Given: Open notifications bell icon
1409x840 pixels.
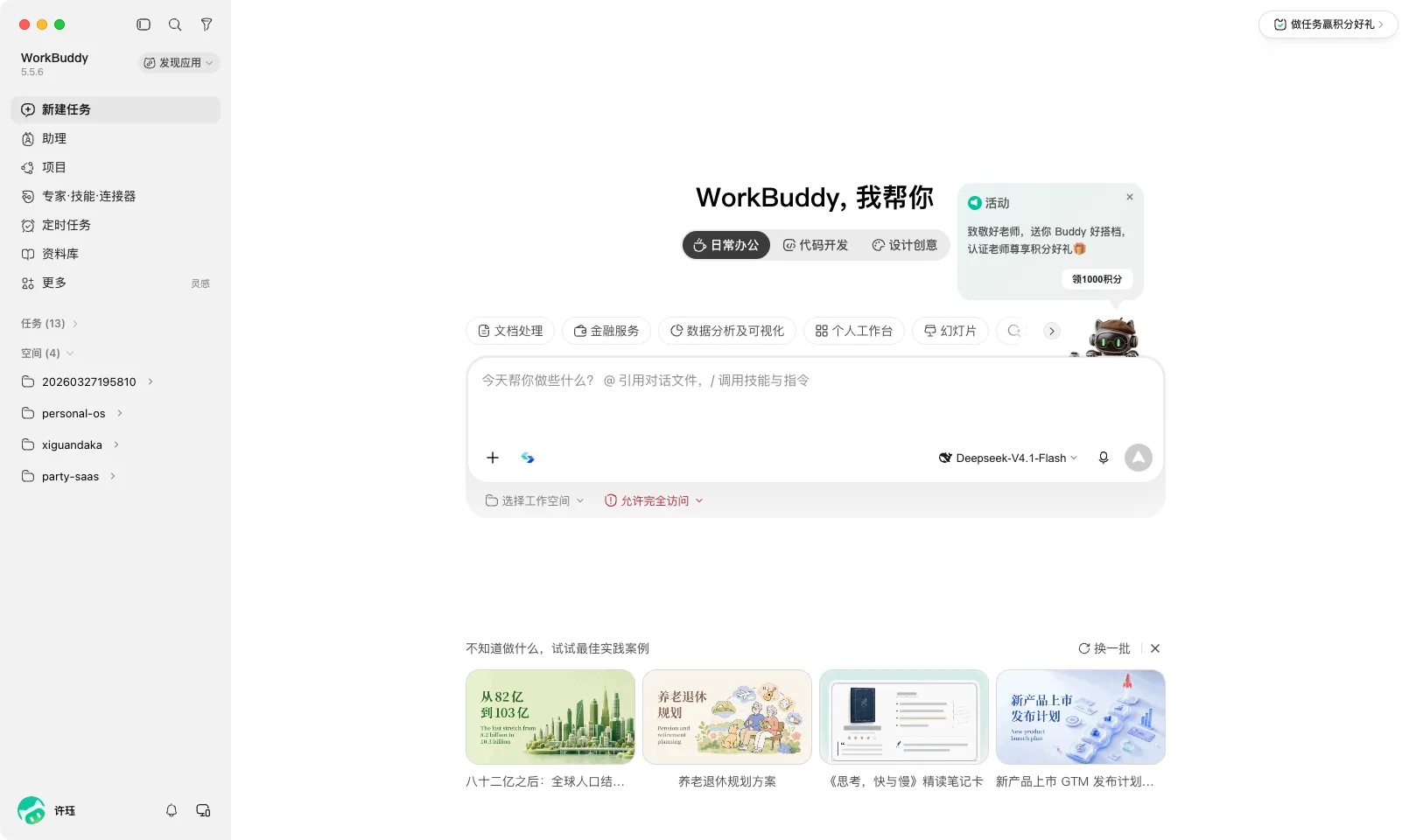Looking at the screenshot, I should pyautogui.click(x=172, y=810).
